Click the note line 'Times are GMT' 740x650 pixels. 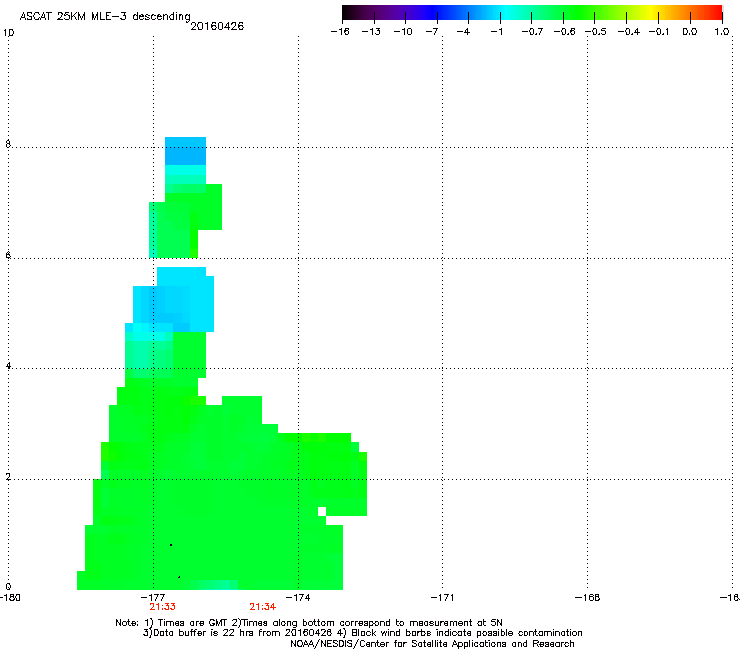(185, 623)
